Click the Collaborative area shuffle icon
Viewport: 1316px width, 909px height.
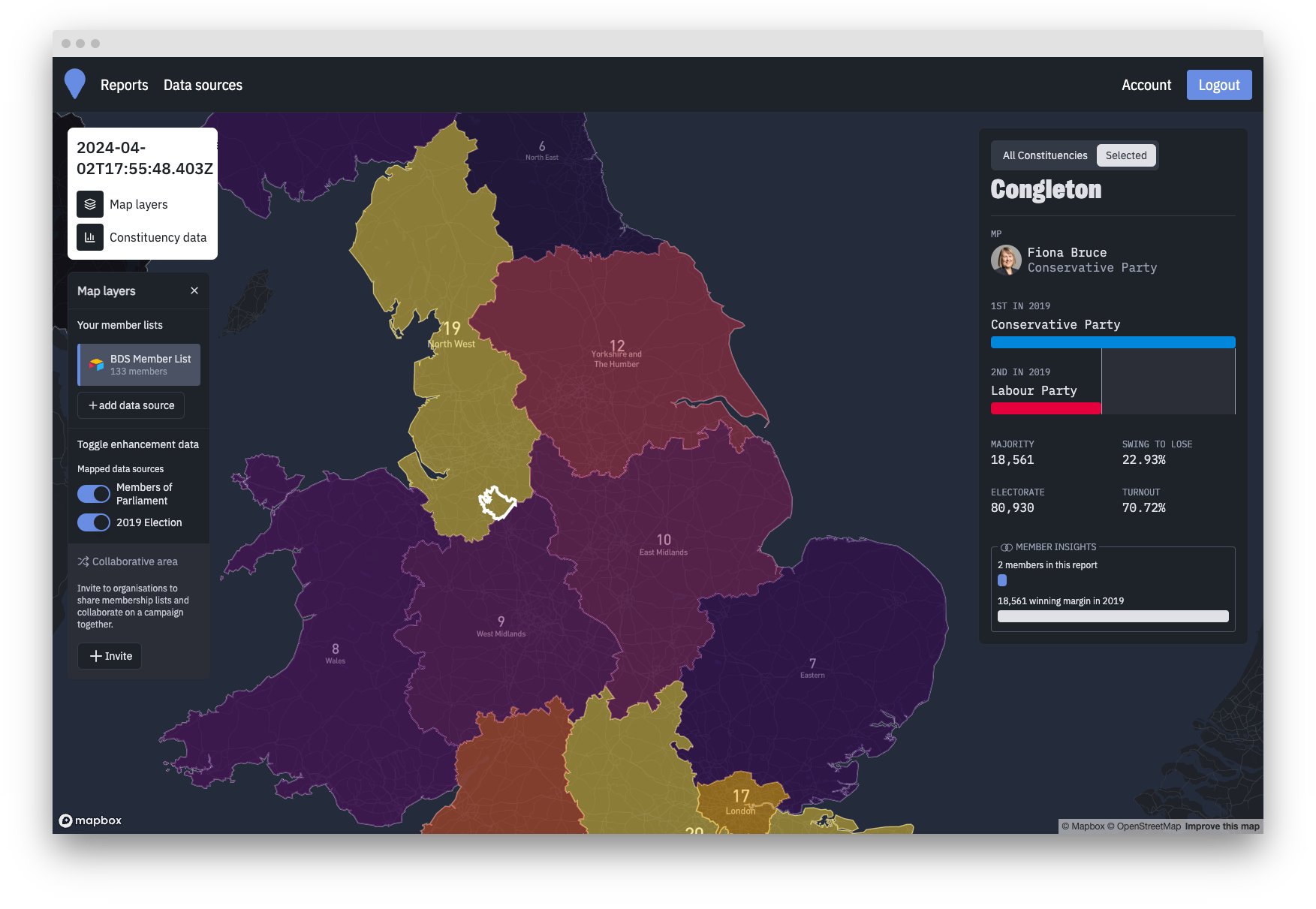click(x=83, y=561)
